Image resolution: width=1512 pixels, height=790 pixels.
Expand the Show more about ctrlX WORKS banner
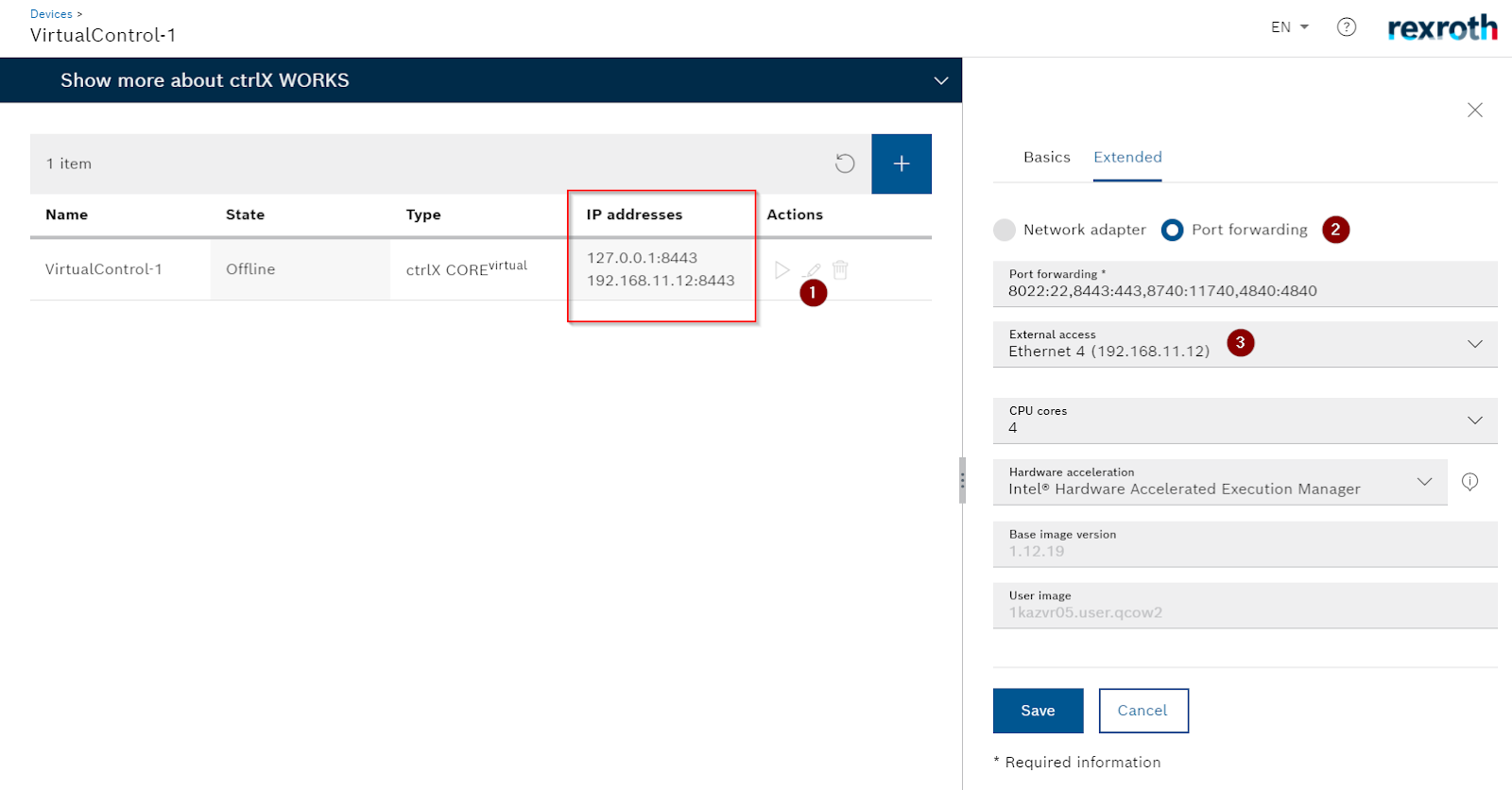(481, 80)
